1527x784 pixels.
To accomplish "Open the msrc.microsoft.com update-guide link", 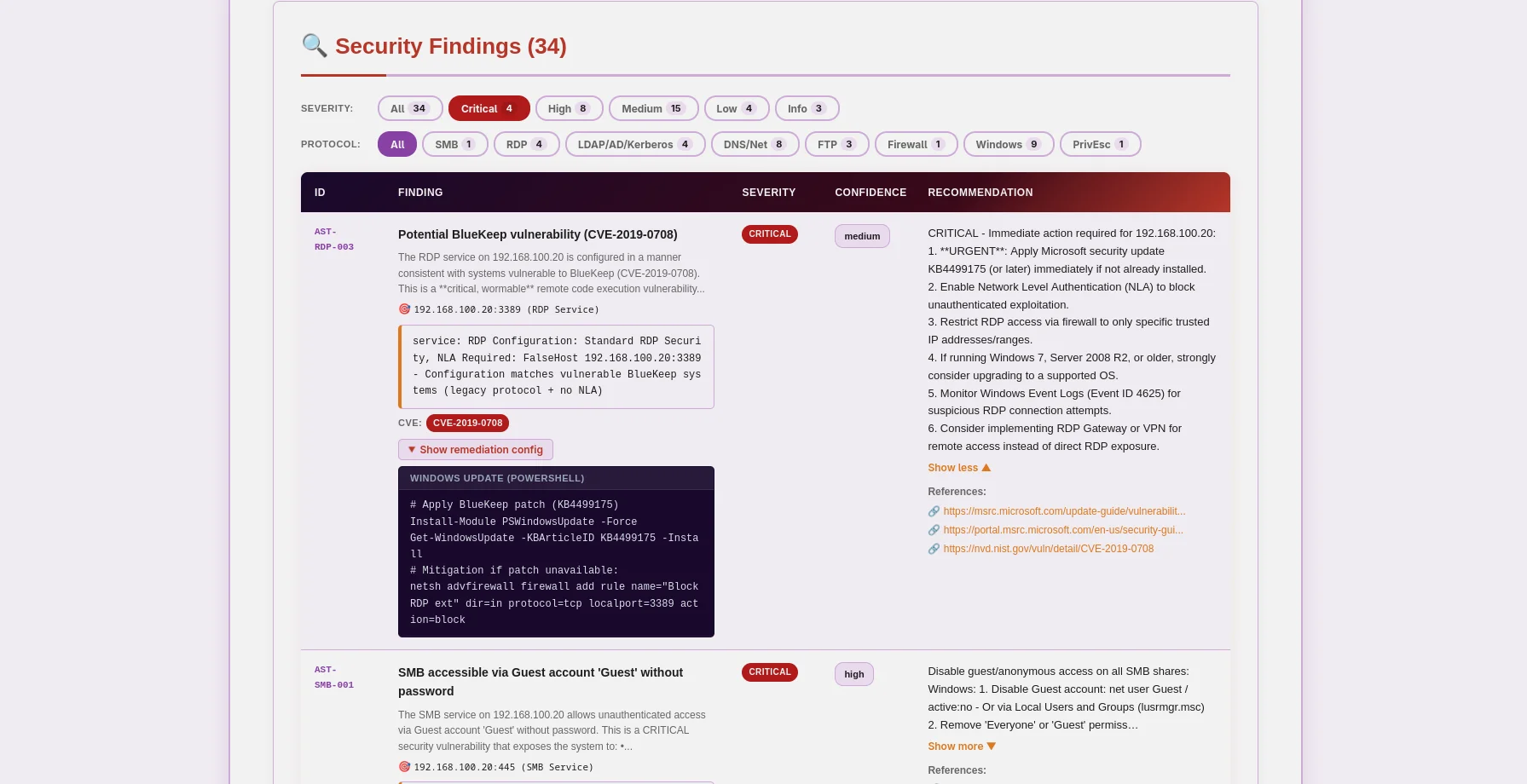I will [1064, 511].
